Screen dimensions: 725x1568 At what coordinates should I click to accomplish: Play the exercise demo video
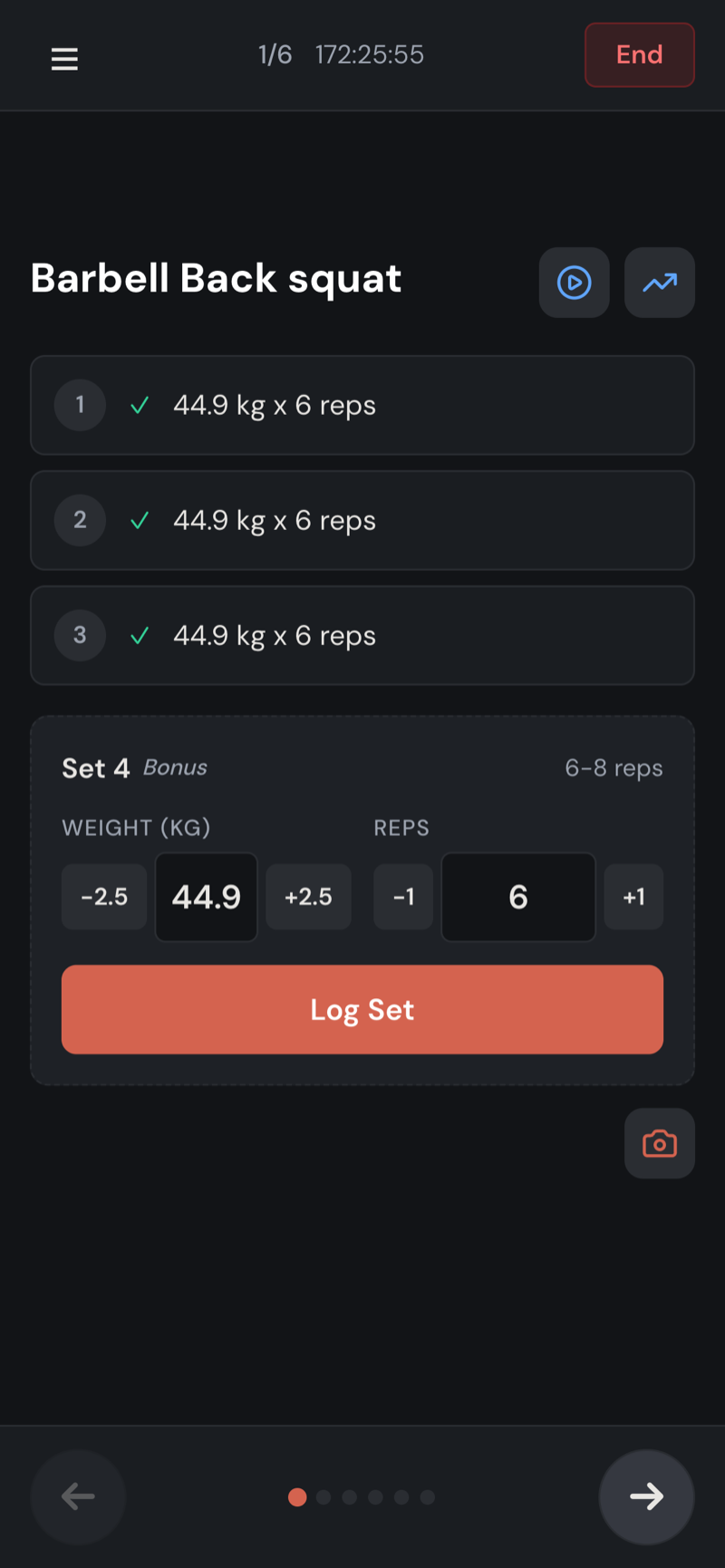coord(574,283)
